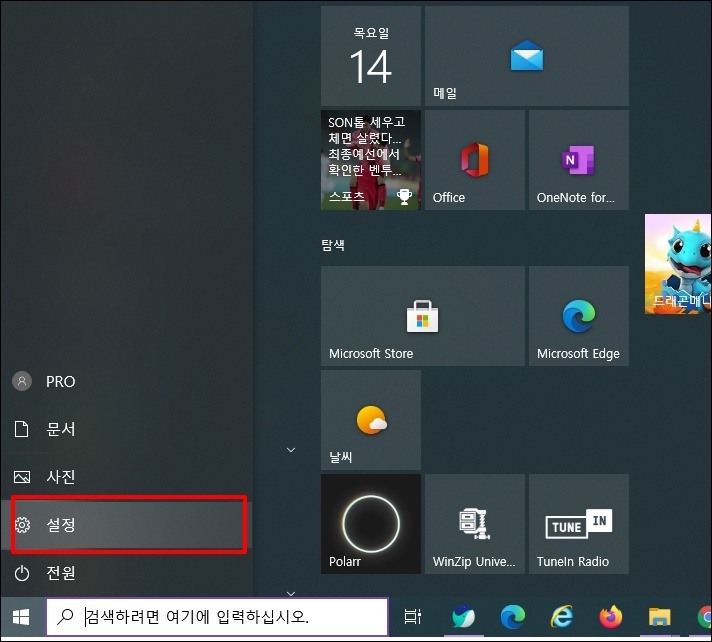Open the sports news (스포츠) tile
The height and width of the screenshot is (642, 712).
(x=371, y=160)
